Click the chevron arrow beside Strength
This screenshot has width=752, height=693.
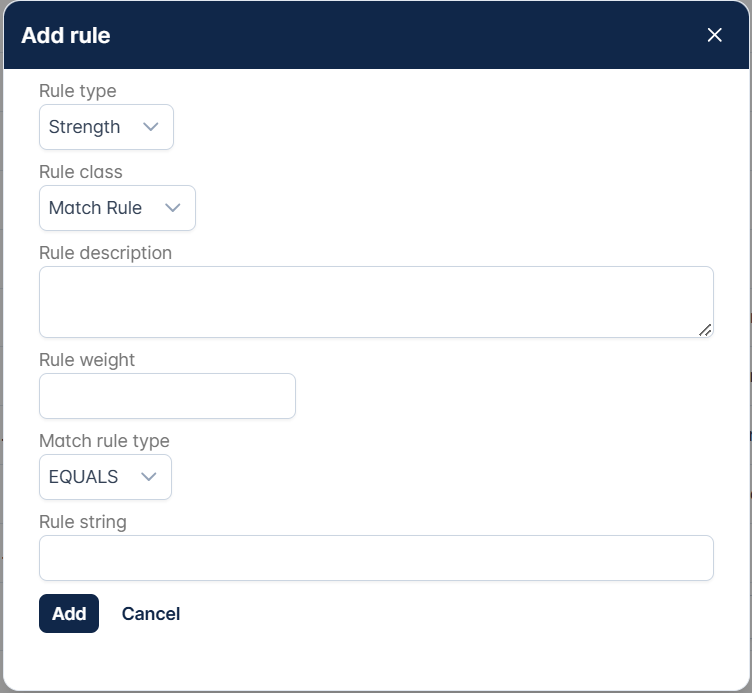tap(151, 127)
